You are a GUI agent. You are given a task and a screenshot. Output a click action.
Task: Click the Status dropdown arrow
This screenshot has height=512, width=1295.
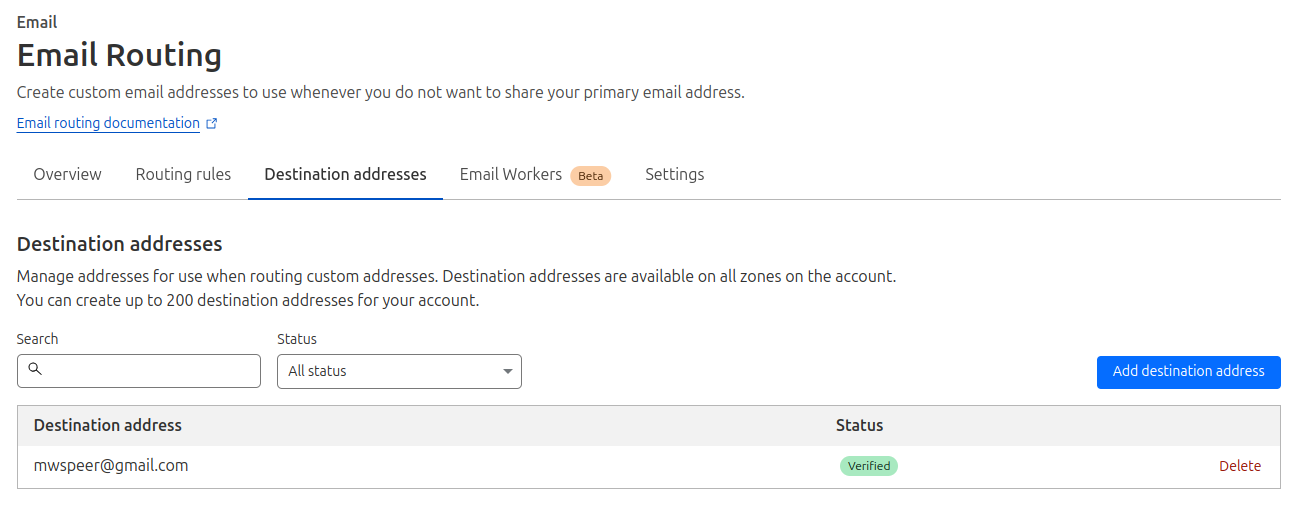pos(508,371)
